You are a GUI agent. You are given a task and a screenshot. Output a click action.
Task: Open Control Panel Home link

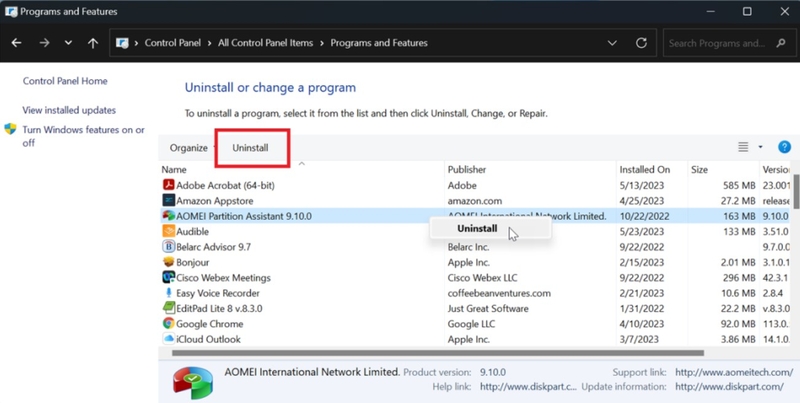click(x=65, y=81)
